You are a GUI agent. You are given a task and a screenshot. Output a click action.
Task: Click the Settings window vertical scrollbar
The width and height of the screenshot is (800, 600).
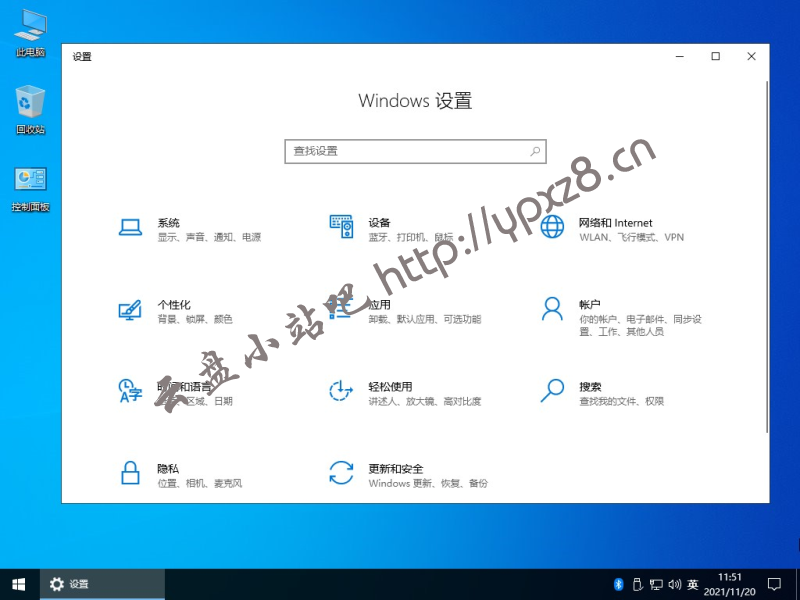point(767,258)
